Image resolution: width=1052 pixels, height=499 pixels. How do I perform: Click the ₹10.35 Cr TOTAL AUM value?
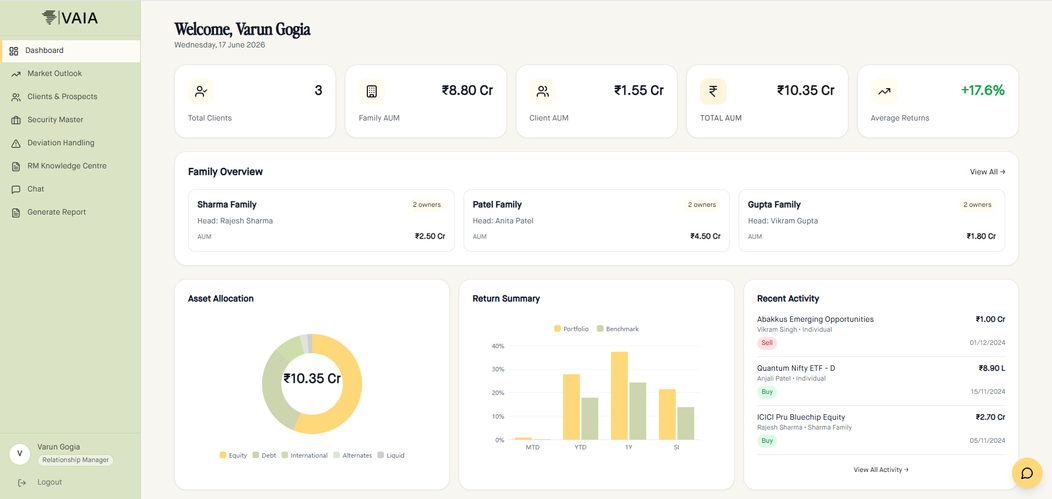[806, 91]
